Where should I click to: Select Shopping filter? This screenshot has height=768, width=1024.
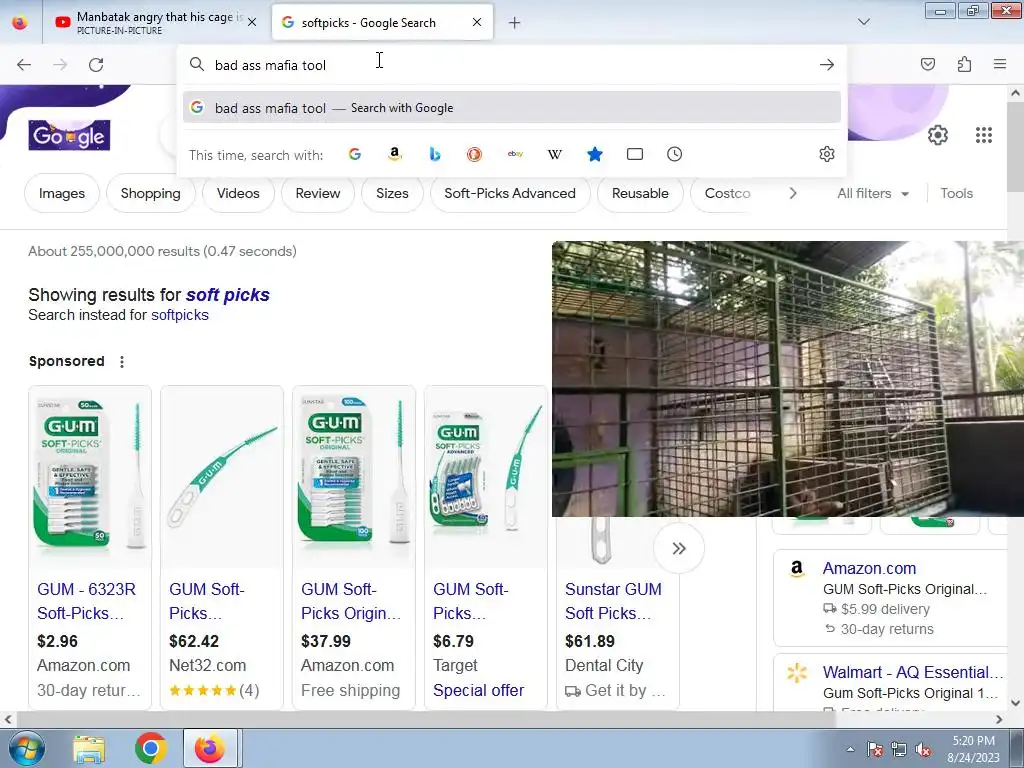151,193
